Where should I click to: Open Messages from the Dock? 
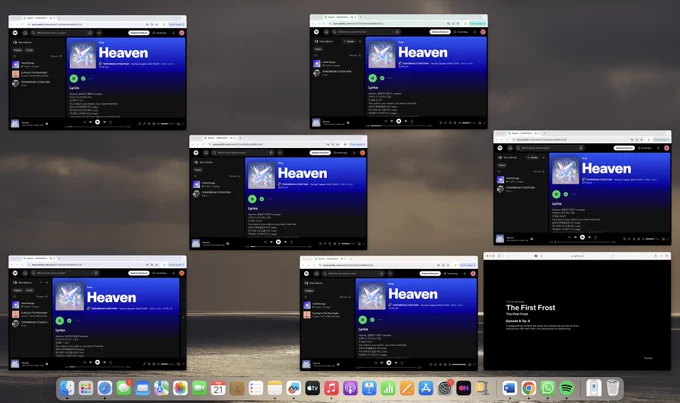click(x=124, y=388)
